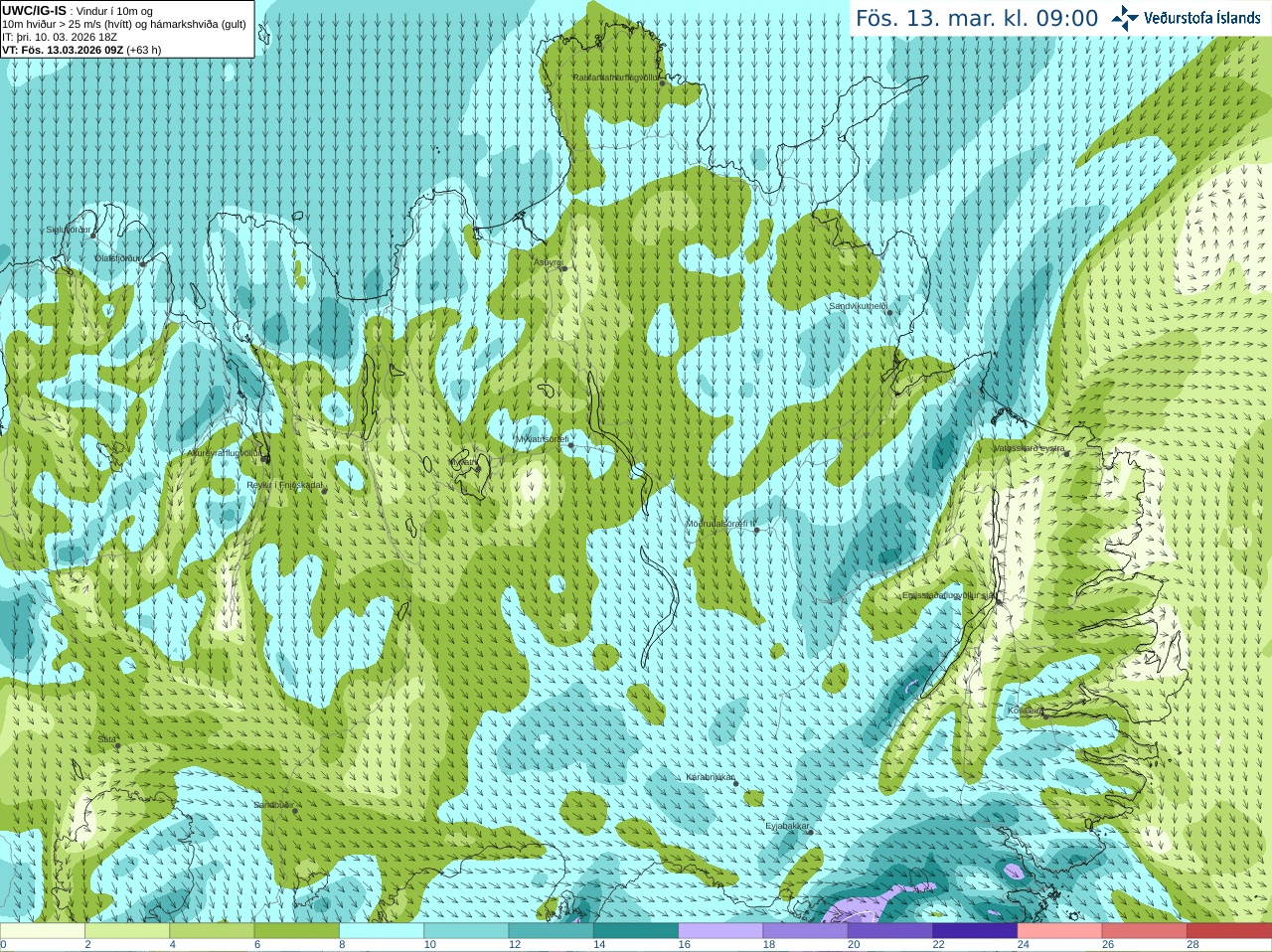Click the lavender 16–18 m/s legend swatch
Screen dimensions: 1272x952
pyautogui.click(x=720, y=931)
